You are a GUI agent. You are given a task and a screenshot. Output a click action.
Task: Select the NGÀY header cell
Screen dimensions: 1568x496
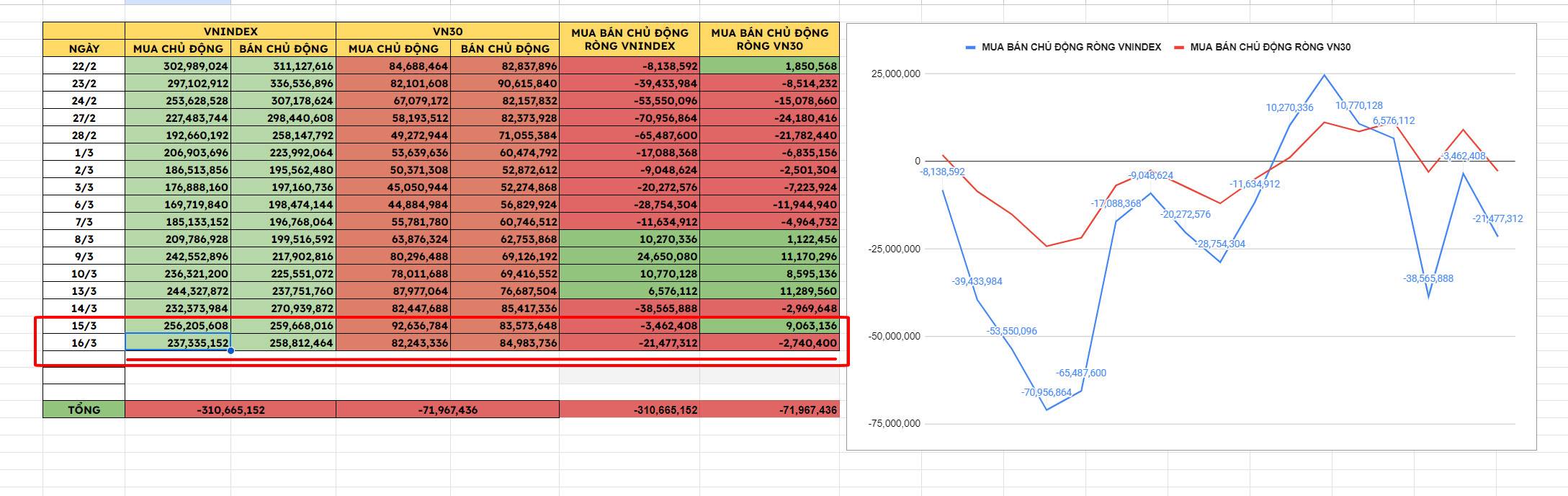click(x=84, y=48)
